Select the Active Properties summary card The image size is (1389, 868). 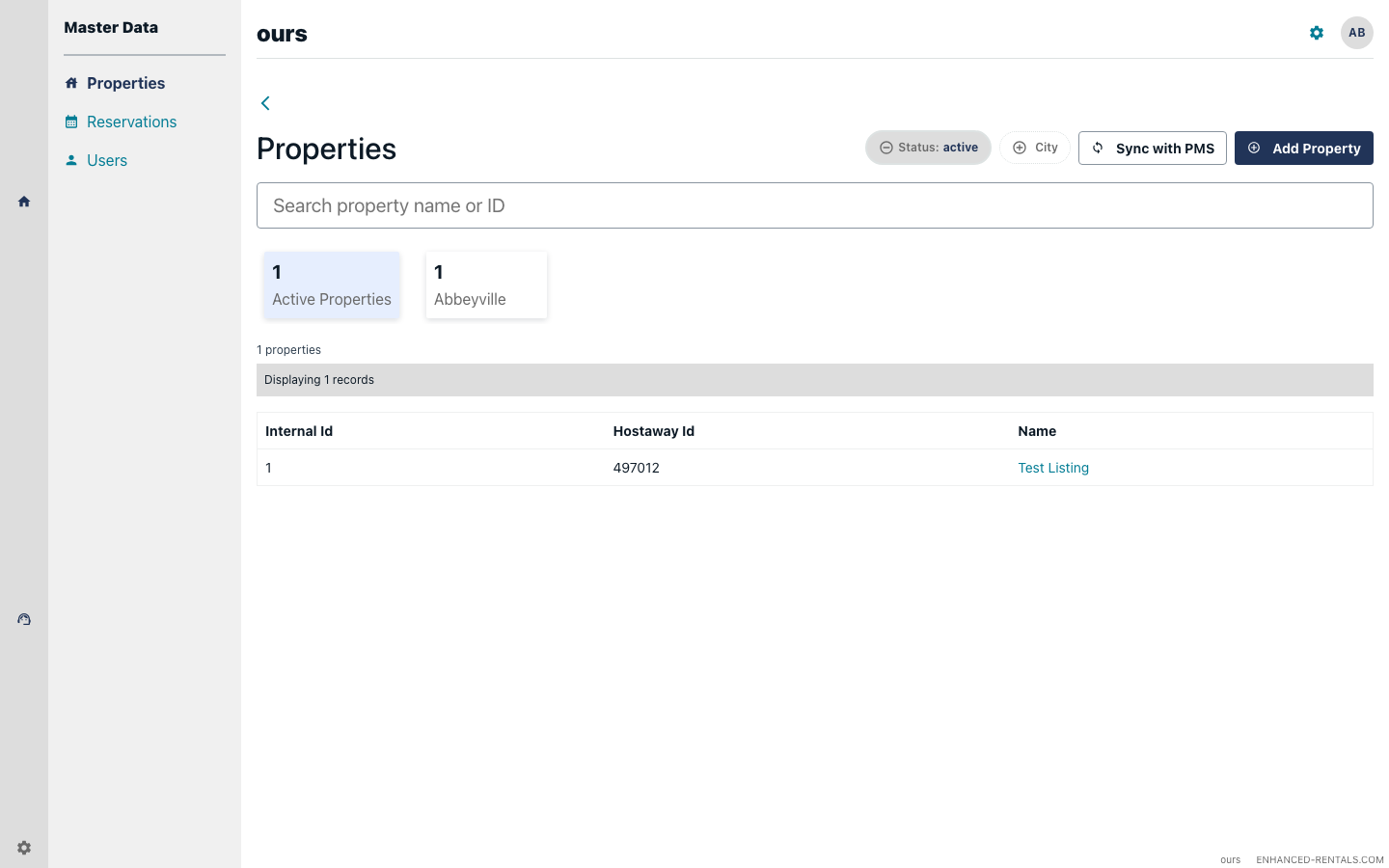pyautogui.click(x=331, y=285)
